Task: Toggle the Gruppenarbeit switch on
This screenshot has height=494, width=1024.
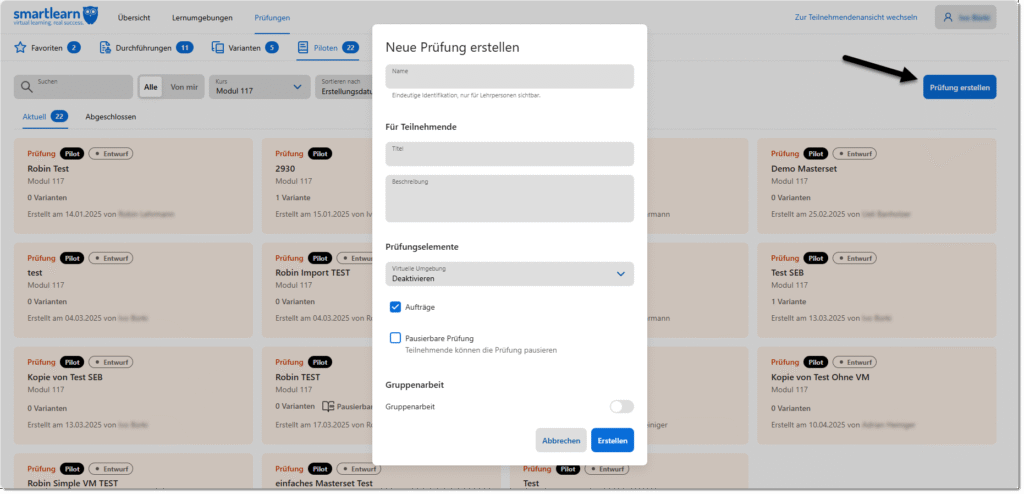Action: click(621, 406)
